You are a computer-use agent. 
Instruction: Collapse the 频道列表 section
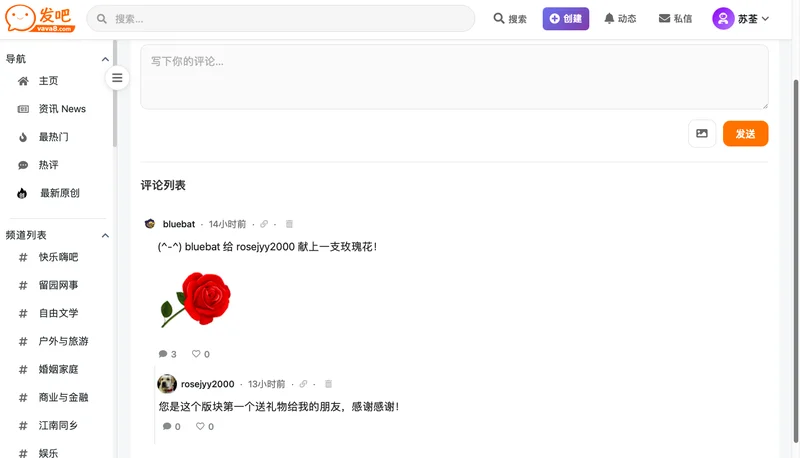point(106,235)
